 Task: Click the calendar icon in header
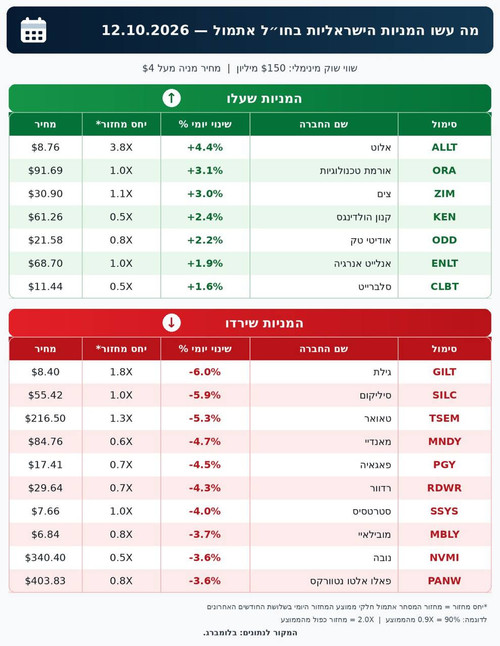pyautogui.click(x=33, y=30)
